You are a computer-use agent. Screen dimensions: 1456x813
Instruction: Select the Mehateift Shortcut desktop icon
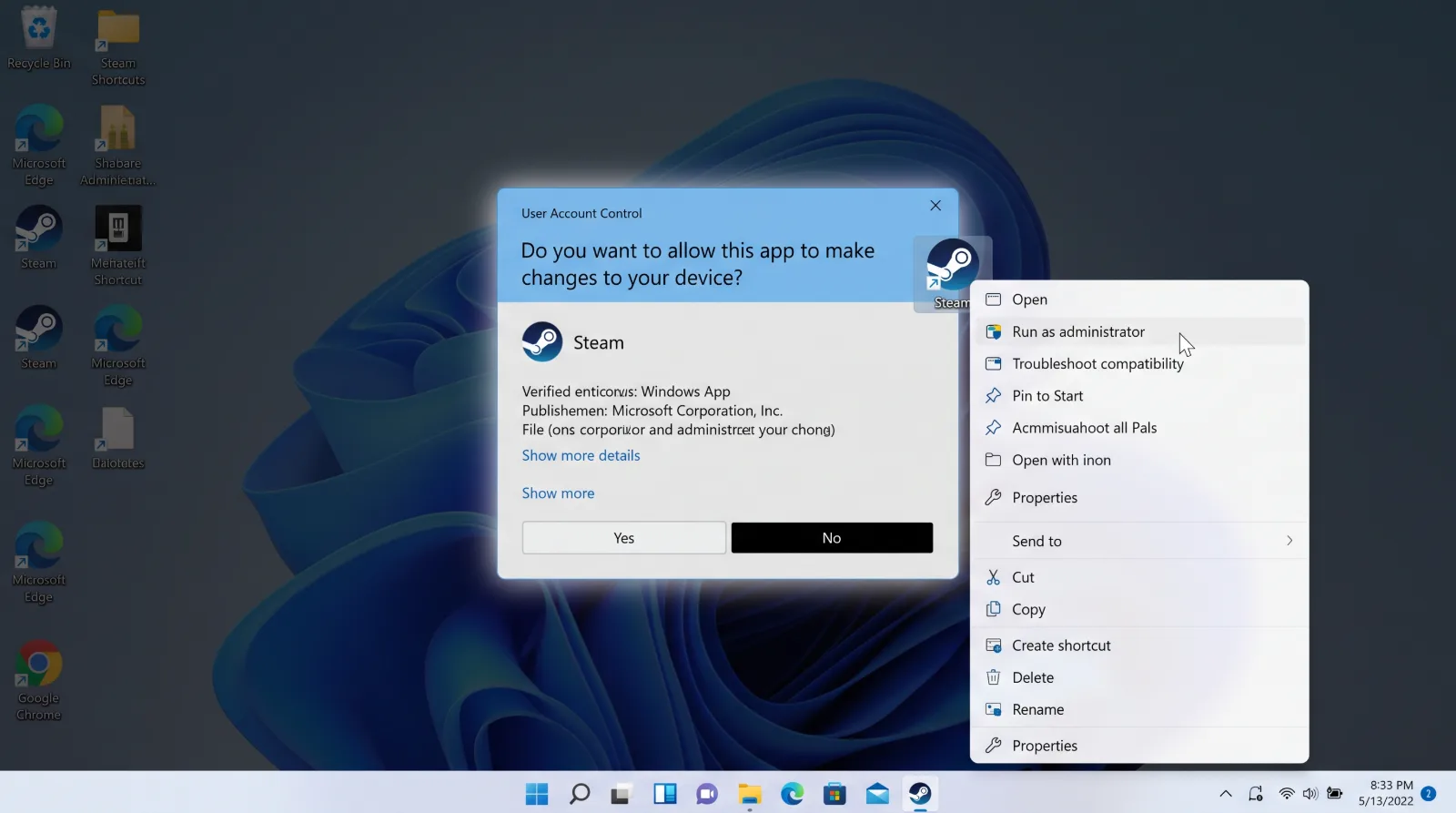pos(118,246)
